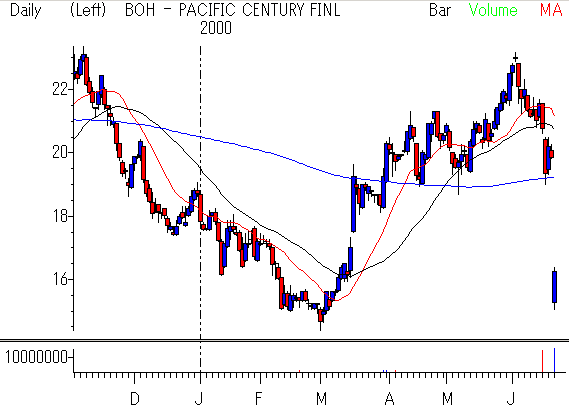Image resolution: width=569 pixels, height=407 pixels.
Task: Click the 'F' February month label
Action: [258, 399]
